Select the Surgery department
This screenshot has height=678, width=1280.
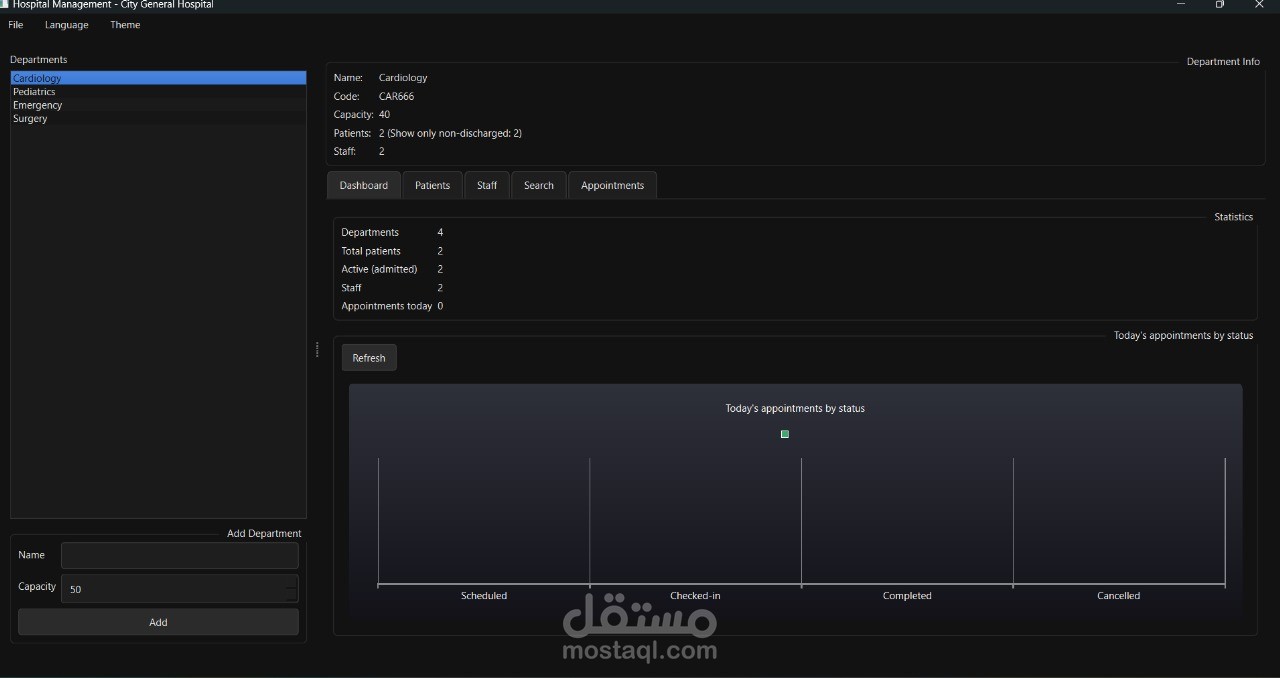pyautogui.click(x=158, y=118)
